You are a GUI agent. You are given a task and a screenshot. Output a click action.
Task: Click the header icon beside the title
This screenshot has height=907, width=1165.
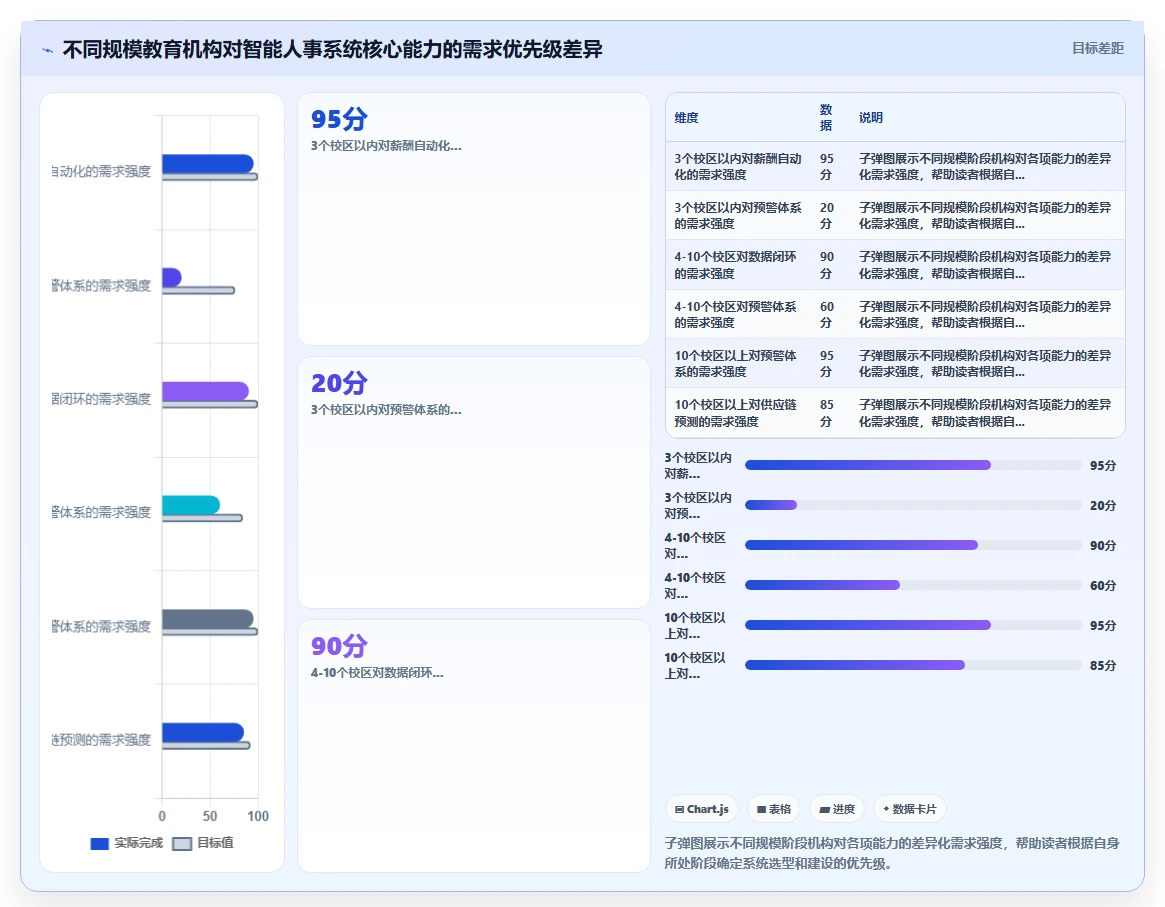pos(48,50)
